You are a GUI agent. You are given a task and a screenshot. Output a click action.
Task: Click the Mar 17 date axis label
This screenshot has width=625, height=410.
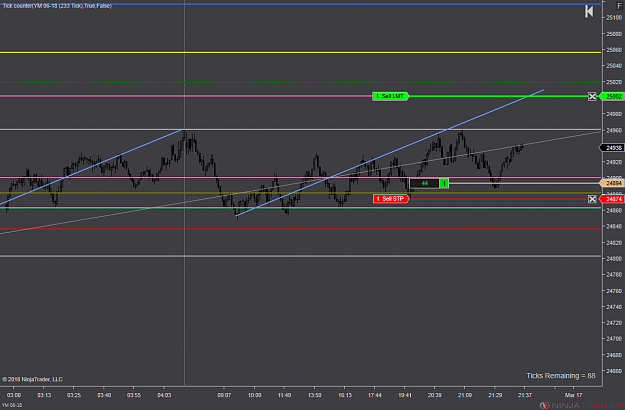[x=574, y=395]
